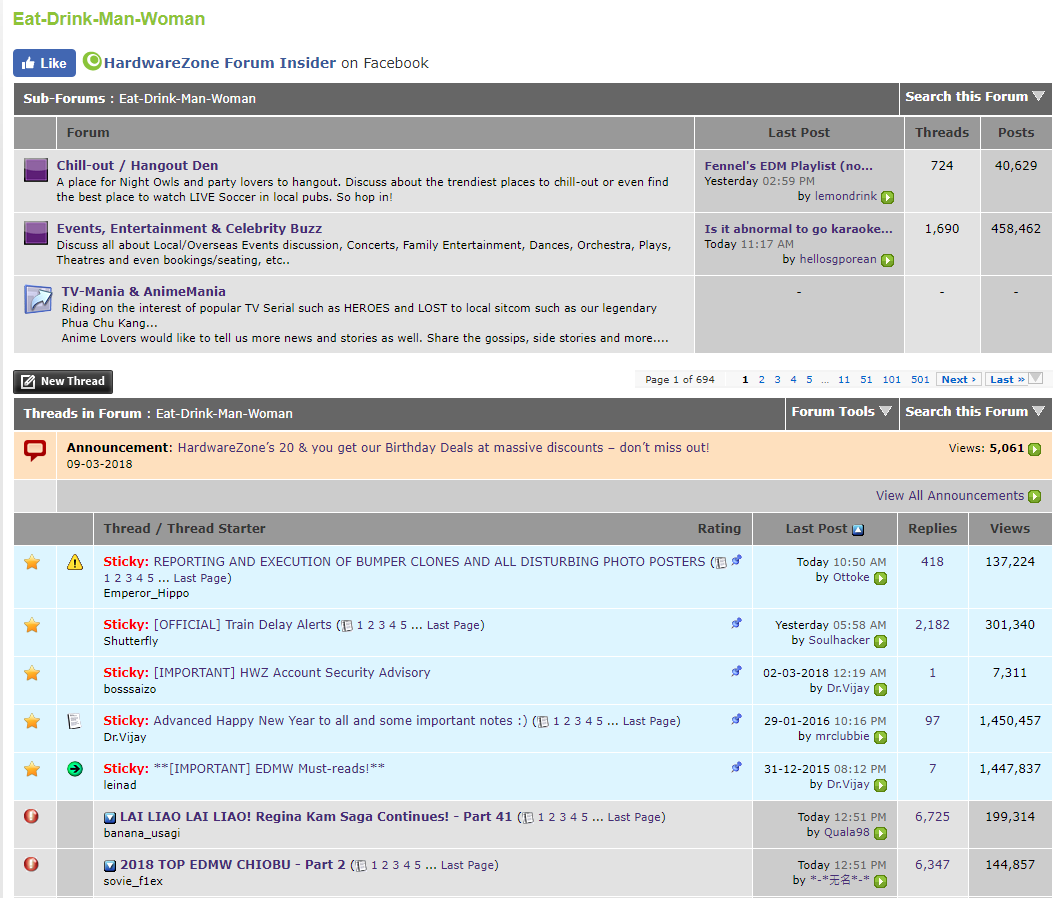
Task: Click star icon for HWZ Account Security Advisory
Action: [x=32, y=674]
